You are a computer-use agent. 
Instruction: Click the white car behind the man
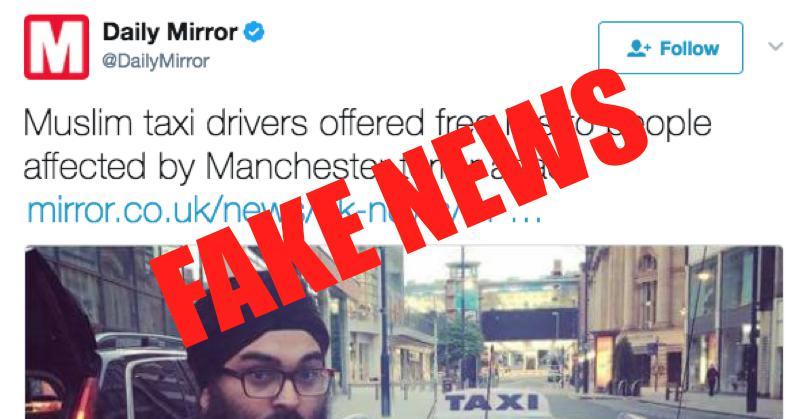(x=144, y=376)
